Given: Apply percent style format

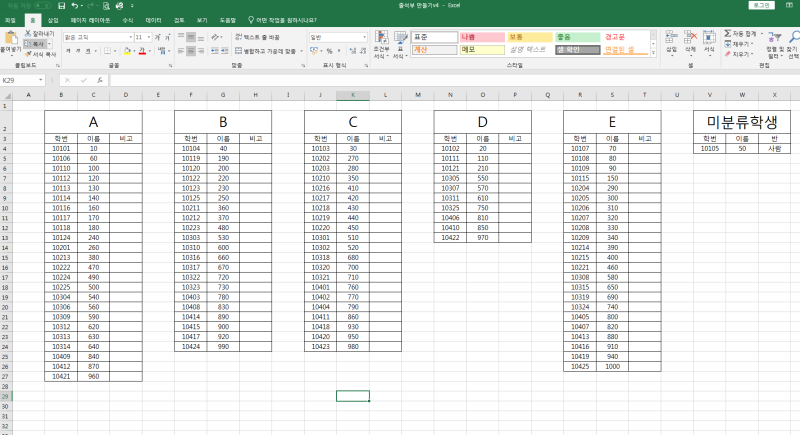Looking at the screenshot, I should 330,51.
